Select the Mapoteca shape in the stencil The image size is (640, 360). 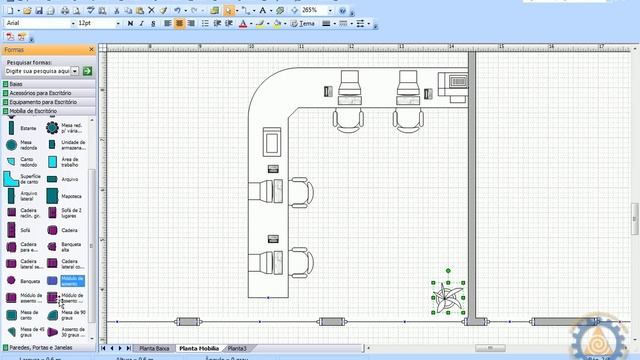point(52,196)
